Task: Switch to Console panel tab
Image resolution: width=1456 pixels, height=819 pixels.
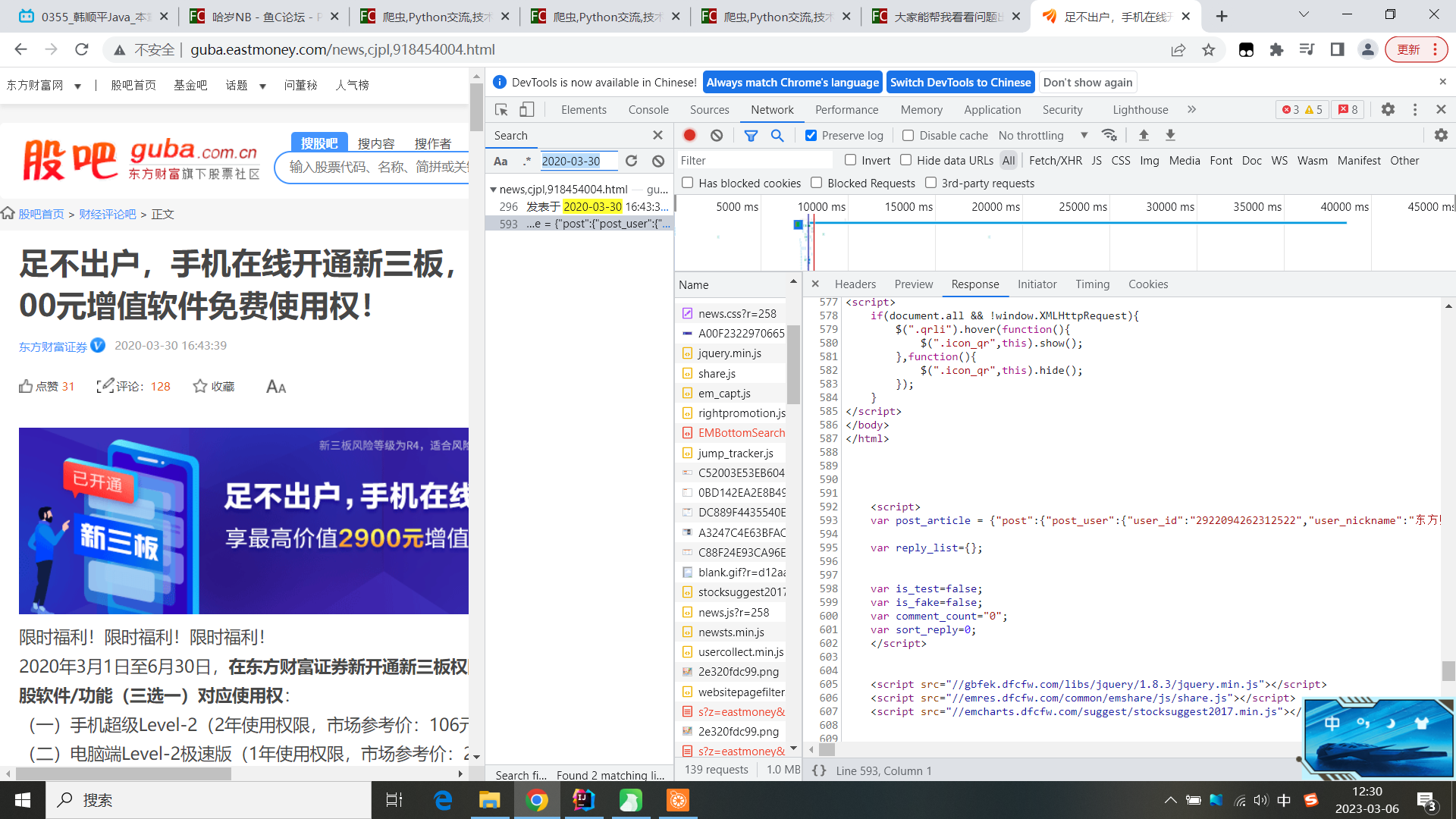Action: click(648, 109)
